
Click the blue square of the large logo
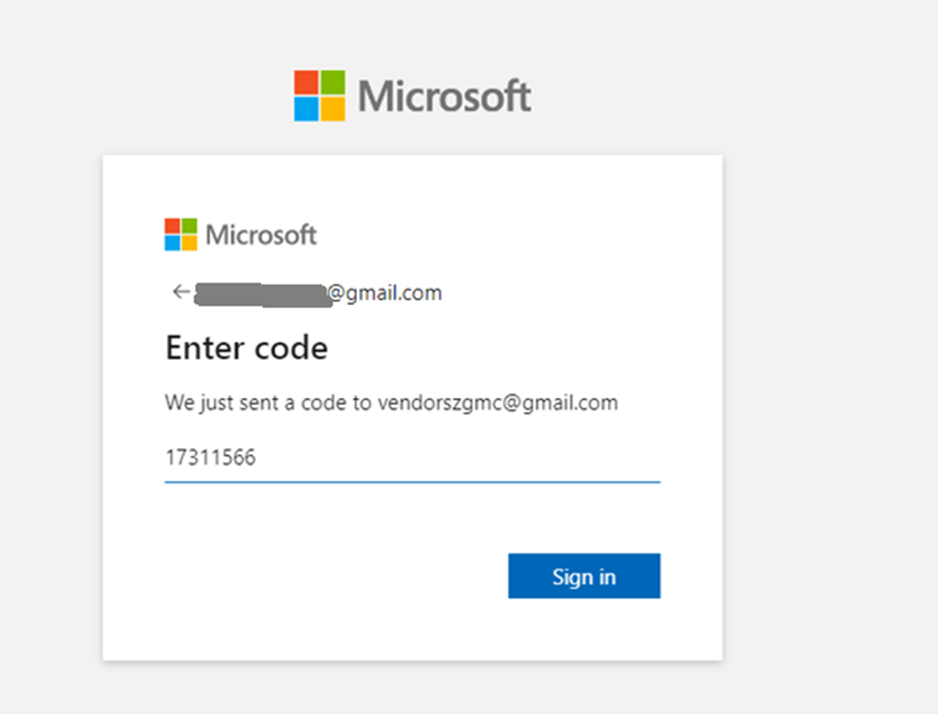(306, 109)
